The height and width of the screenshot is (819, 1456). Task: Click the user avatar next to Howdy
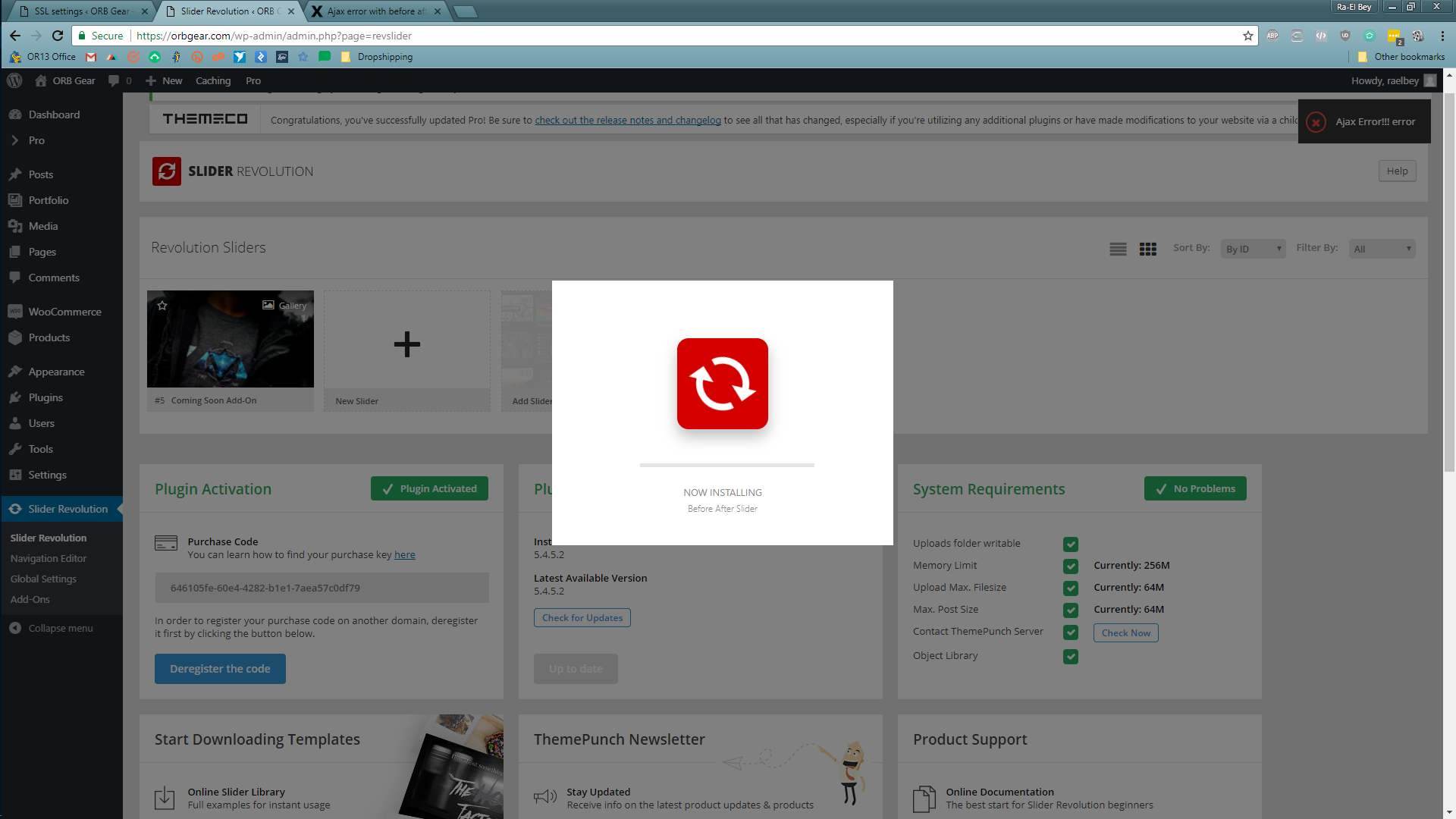click(1430, 80)
